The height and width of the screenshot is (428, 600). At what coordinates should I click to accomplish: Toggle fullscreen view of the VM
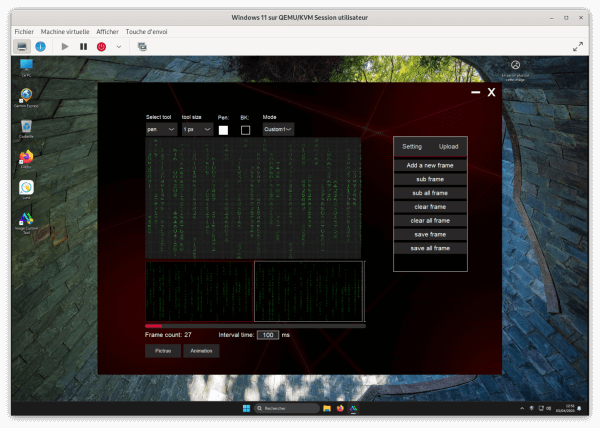pyautogui.click(x=577, y=46)
